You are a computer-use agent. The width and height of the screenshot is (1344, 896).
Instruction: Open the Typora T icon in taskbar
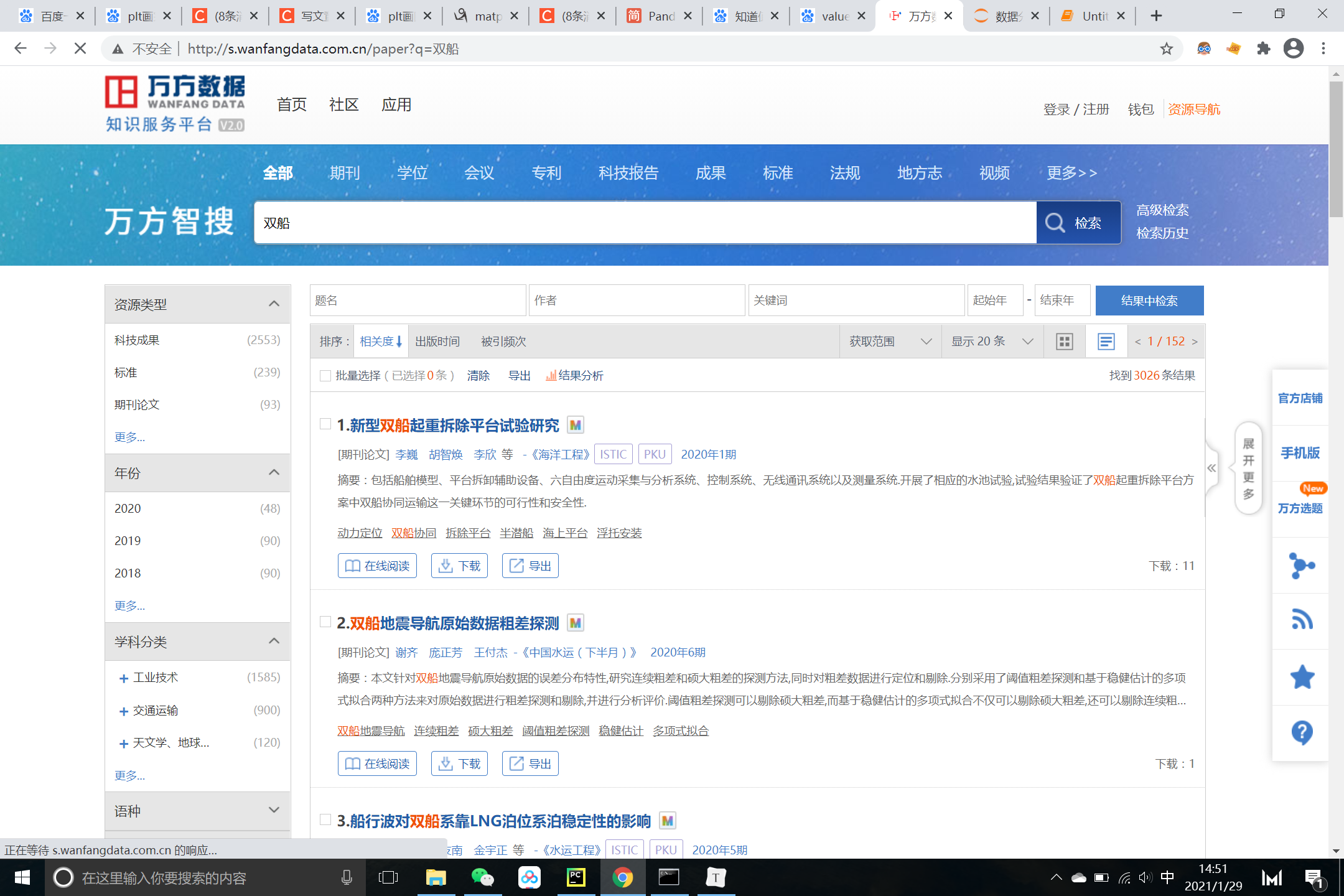[716, 877]
